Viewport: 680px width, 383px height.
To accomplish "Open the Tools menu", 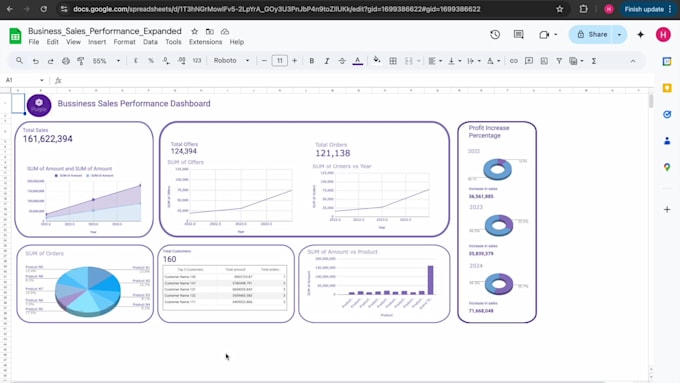I will pos(173,42).
